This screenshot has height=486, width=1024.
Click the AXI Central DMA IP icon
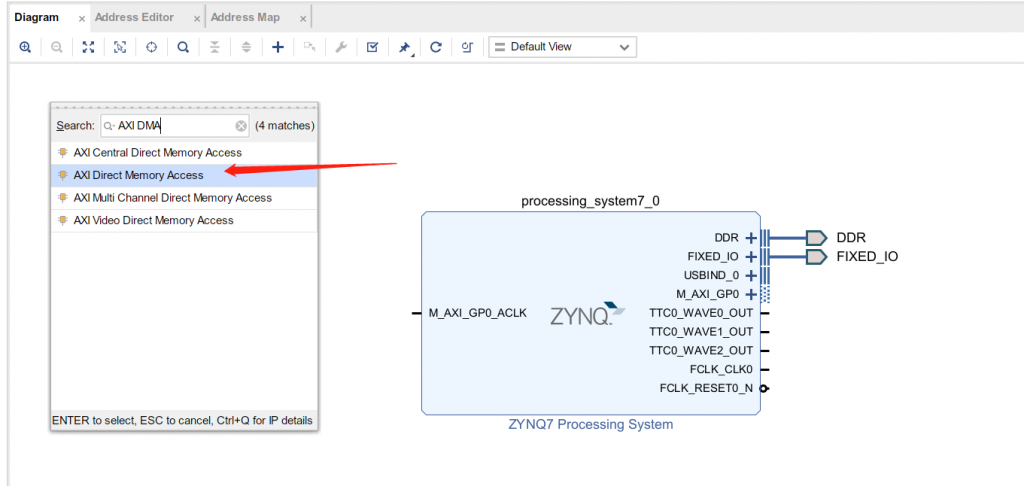(63, 152)
